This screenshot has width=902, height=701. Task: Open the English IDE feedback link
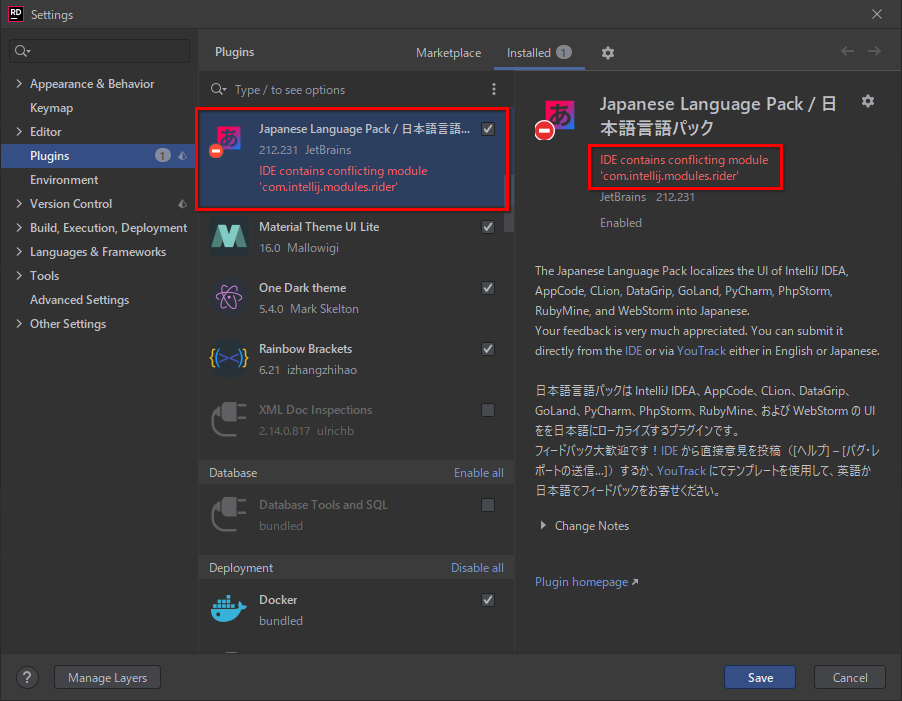(633, 351)
